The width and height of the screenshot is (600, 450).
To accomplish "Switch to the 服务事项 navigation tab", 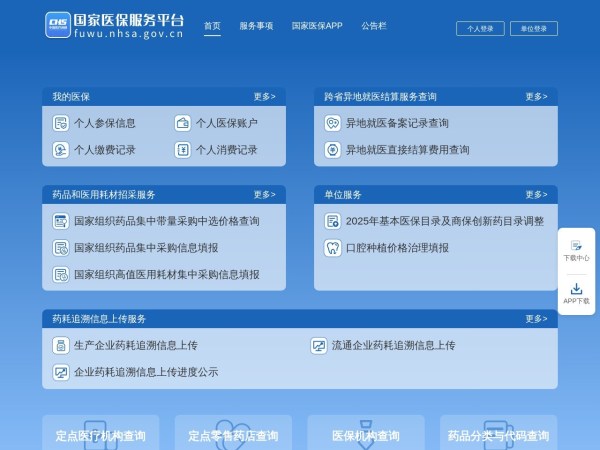I will coord(256,26).
